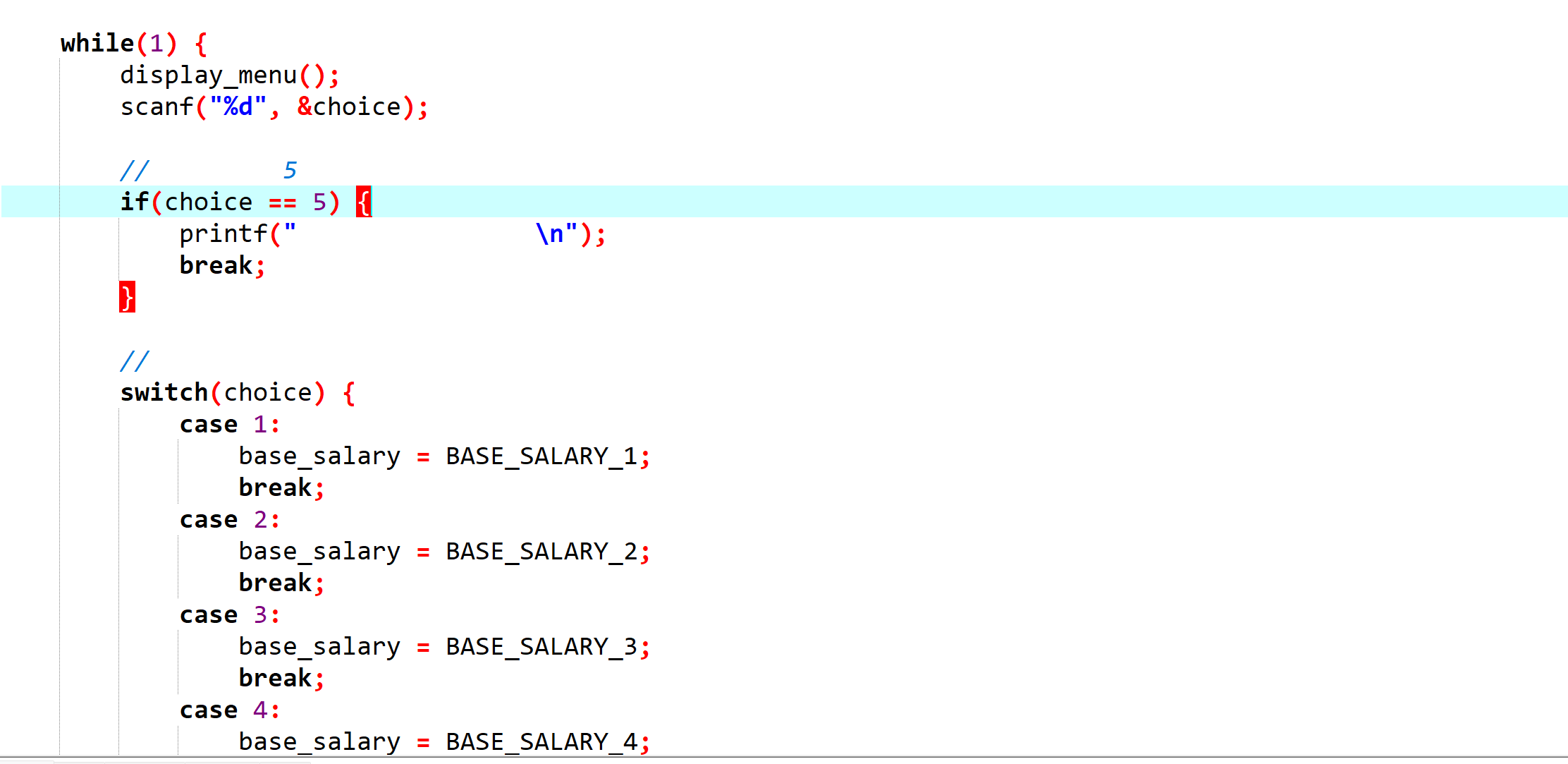The image size is (1568, 764).
Task: Click the break statement inside the if block
Action: click(216, 266)
